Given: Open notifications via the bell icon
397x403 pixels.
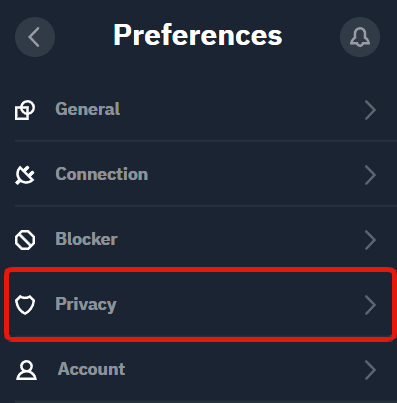Looking at the screenshot, I should 360,37.
